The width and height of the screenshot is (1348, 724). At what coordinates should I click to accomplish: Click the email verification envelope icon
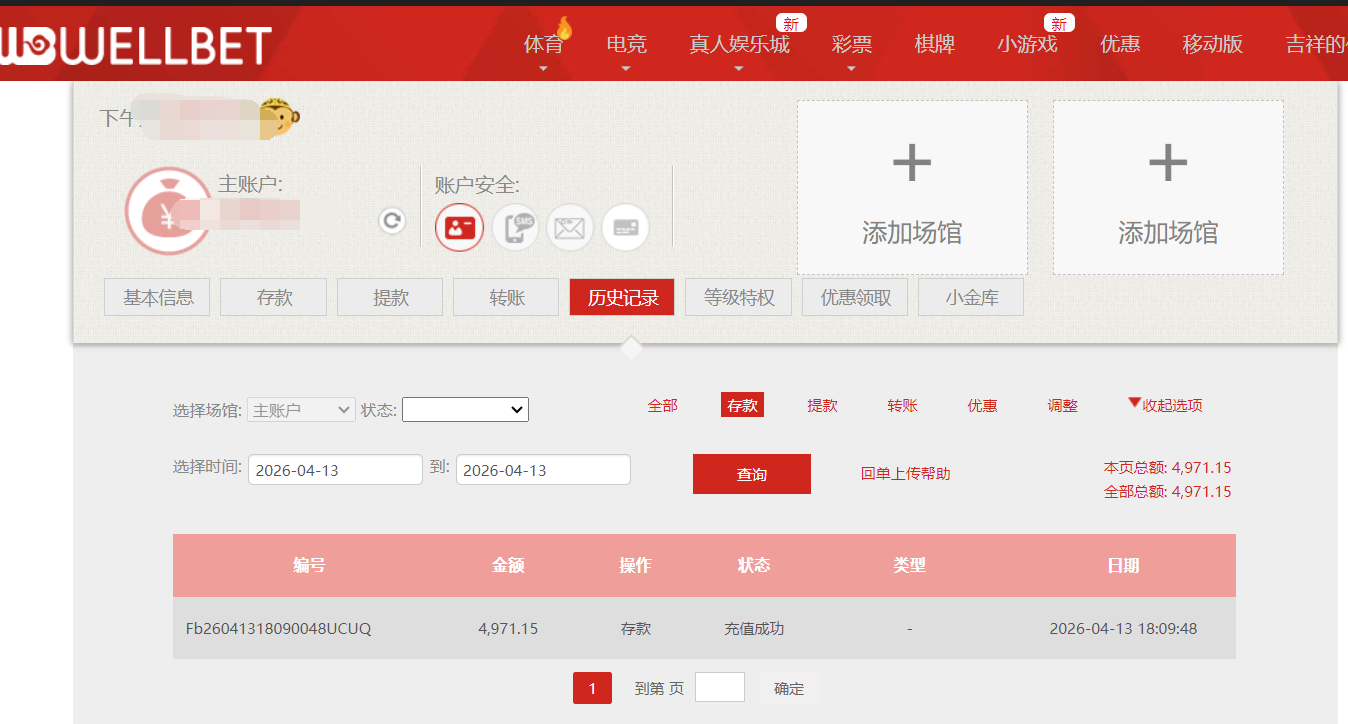tap(570, 227)
